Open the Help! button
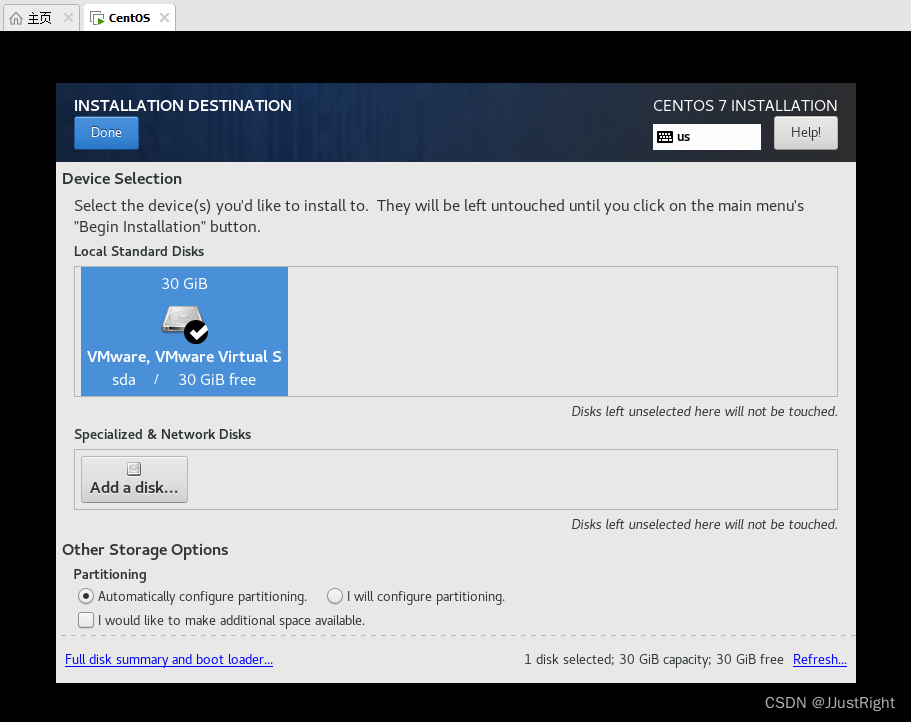 click(x=805, y=132)
